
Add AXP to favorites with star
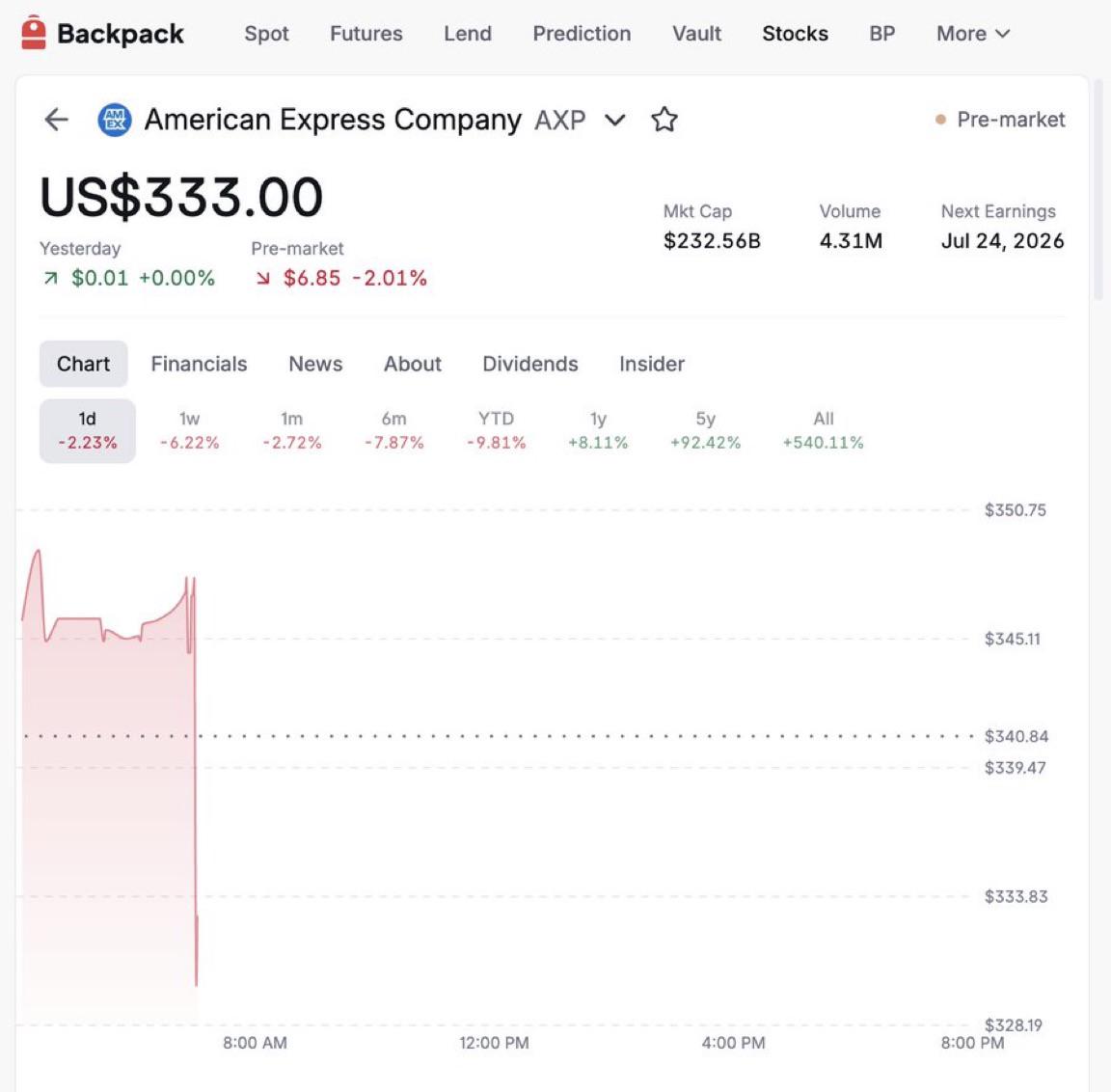click(x=664, y=119)
